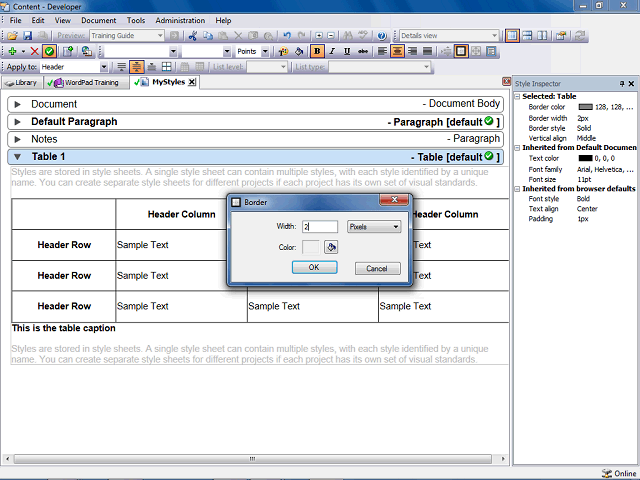Click the Undo arrow icon
The height and width of the screenshot is (480, 640).
pyautogui.click(x=287, y=36)
